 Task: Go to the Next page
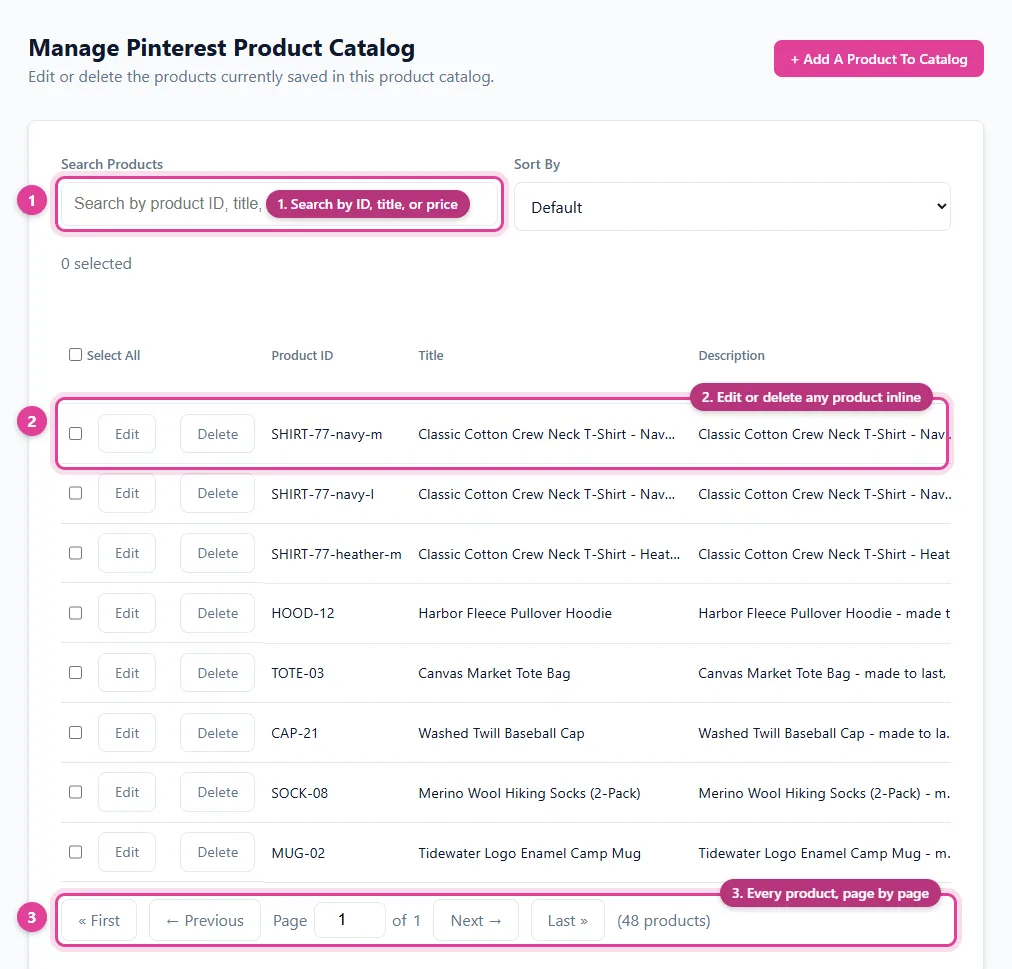(x=476, y=920)
